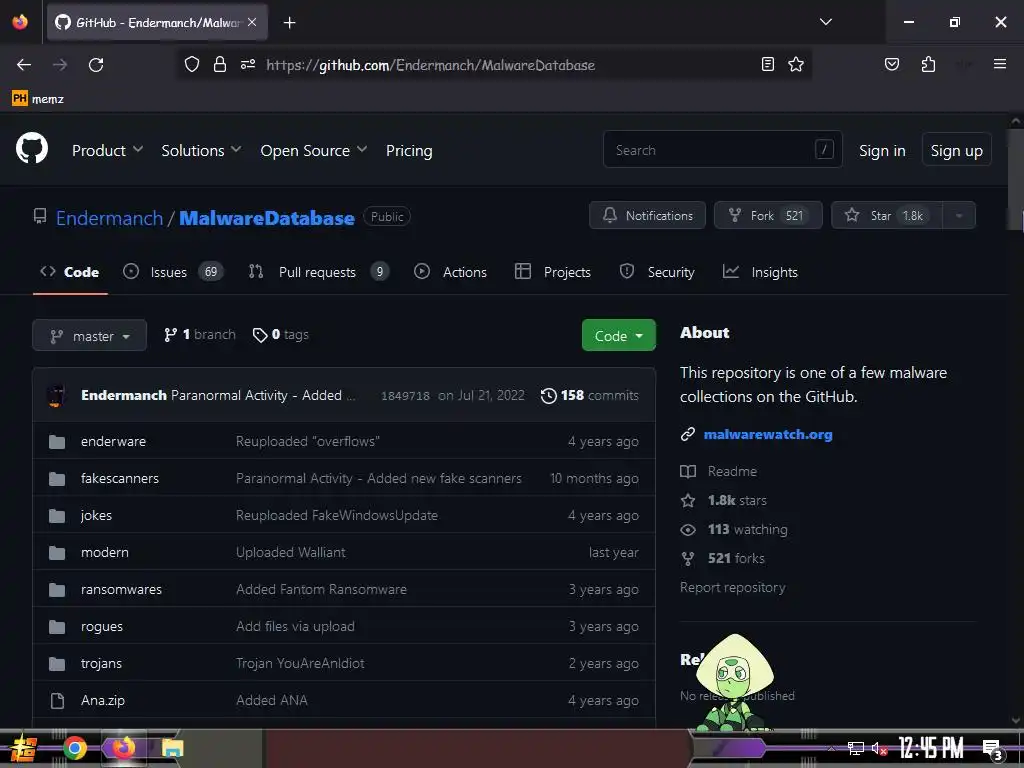Bookmark this page with the star icon

[795, 64]
